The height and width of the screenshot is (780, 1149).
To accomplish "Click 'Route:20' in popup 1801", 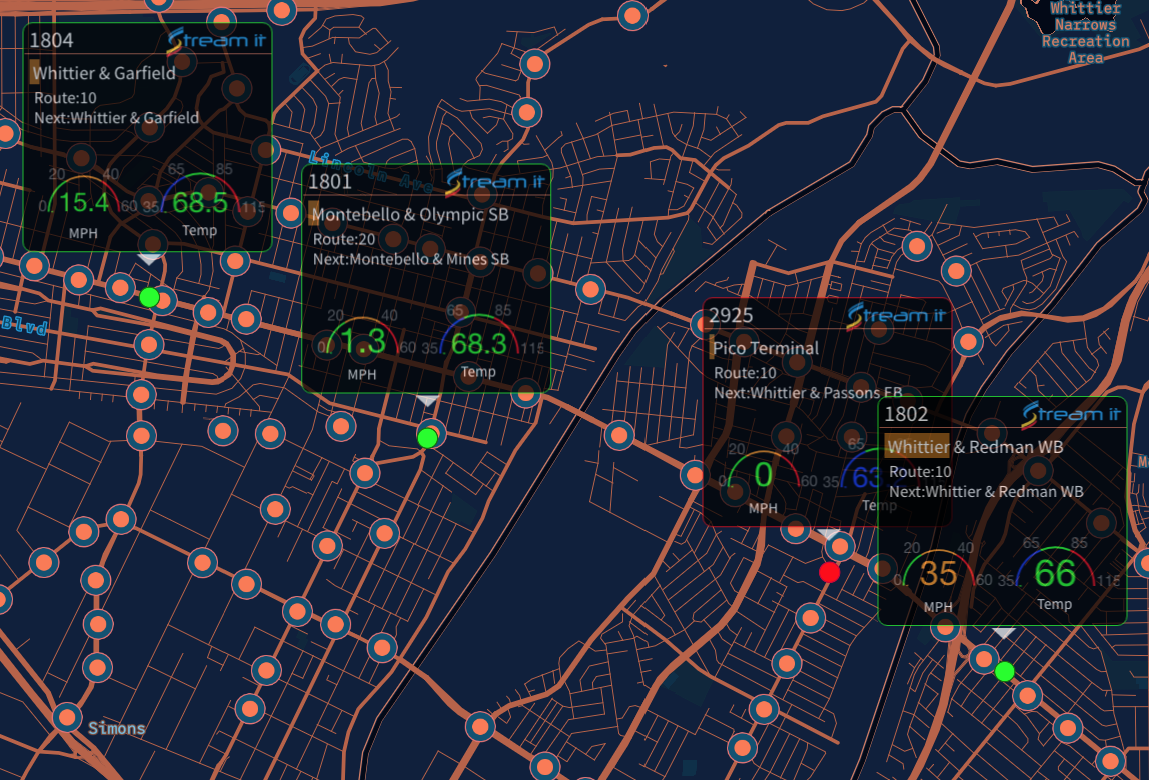I will 344,240.
